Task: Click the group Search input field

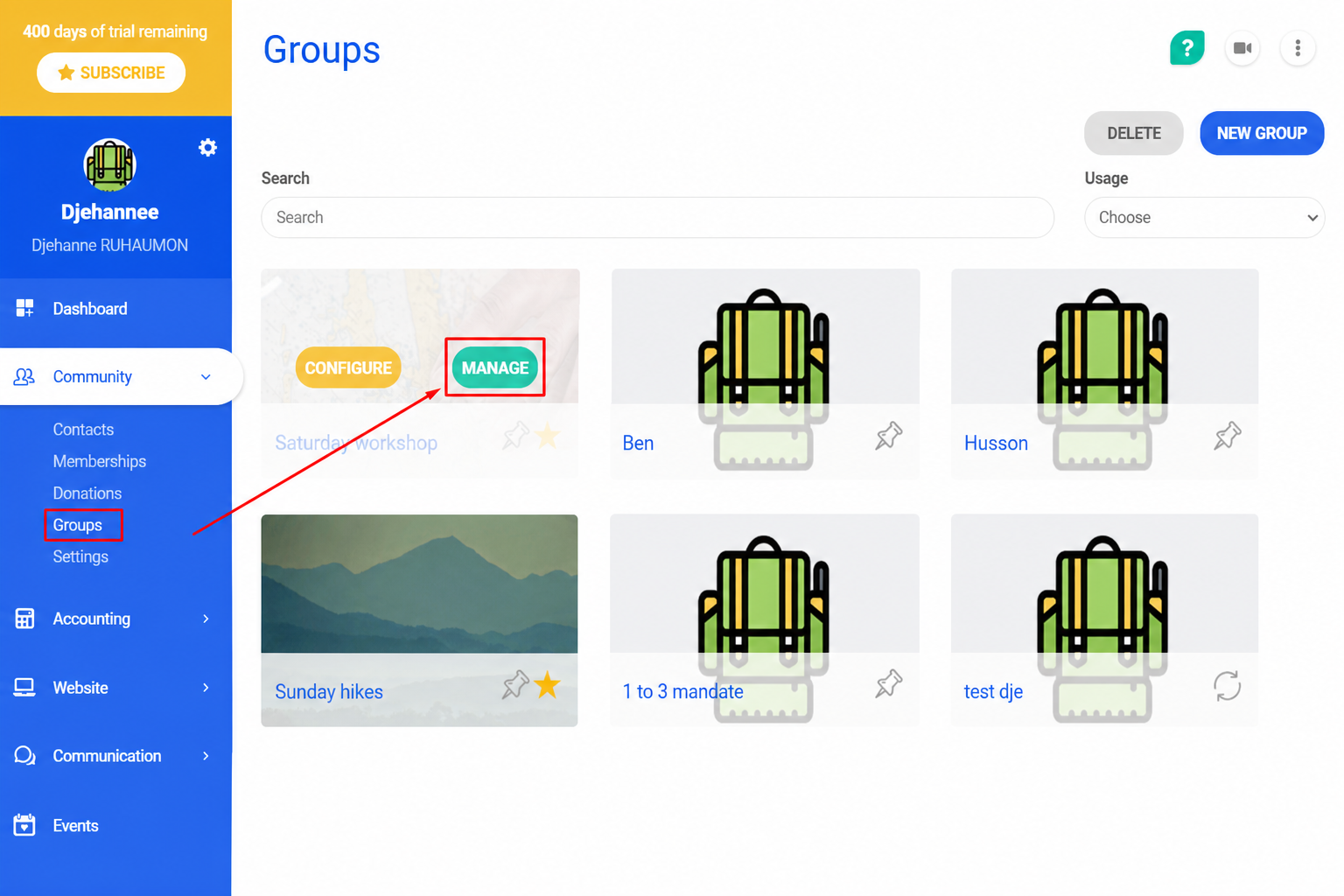Action: point(657,217)
